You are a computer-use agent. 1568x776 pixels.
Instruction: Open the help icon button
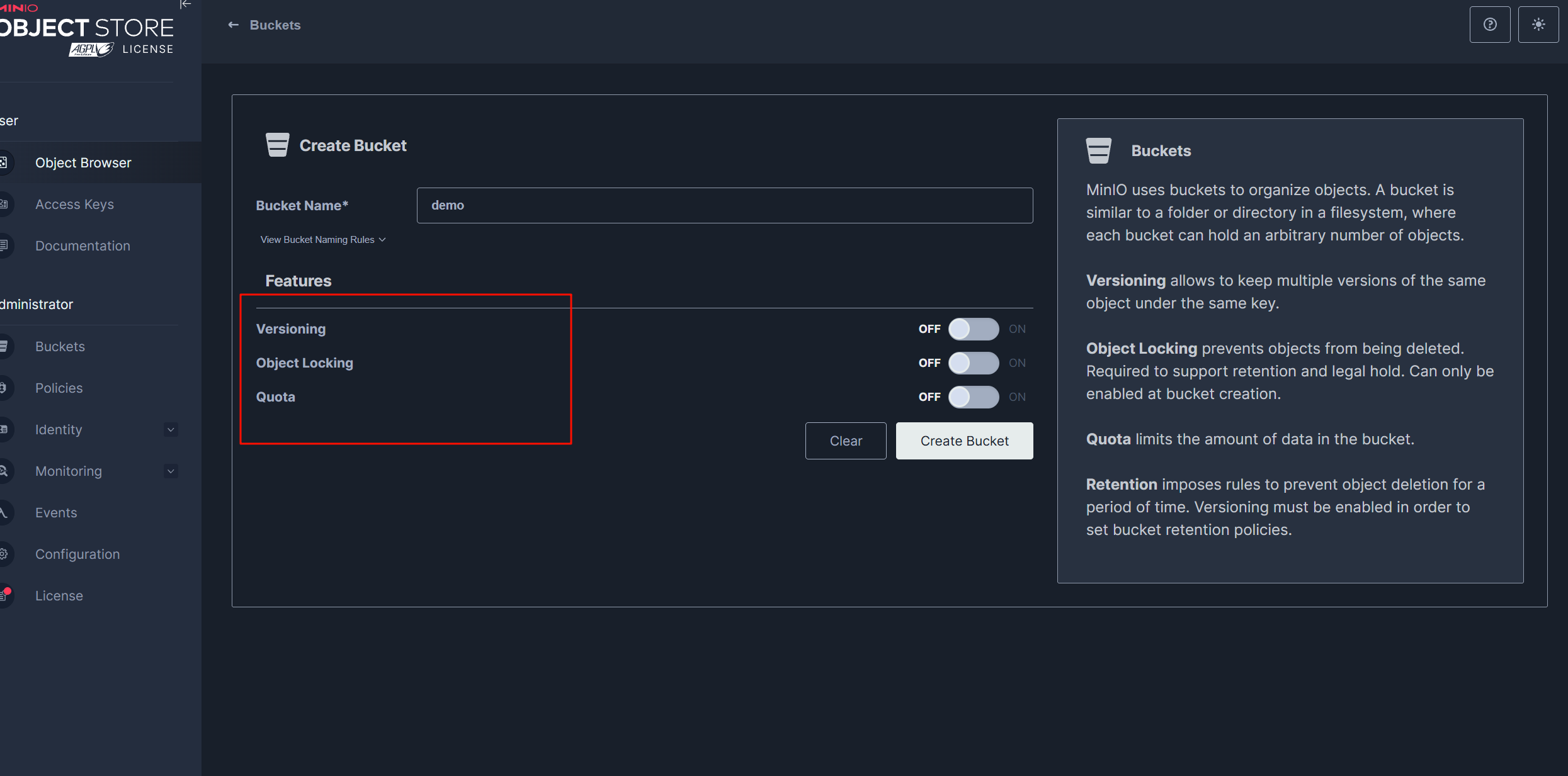click(1490, 25)
